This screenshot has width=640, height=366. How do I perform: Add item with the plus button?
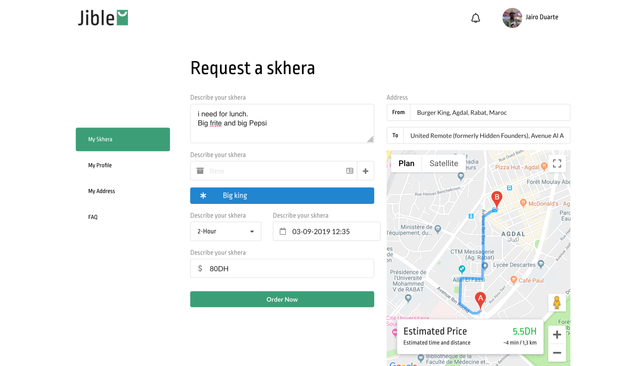365,171
